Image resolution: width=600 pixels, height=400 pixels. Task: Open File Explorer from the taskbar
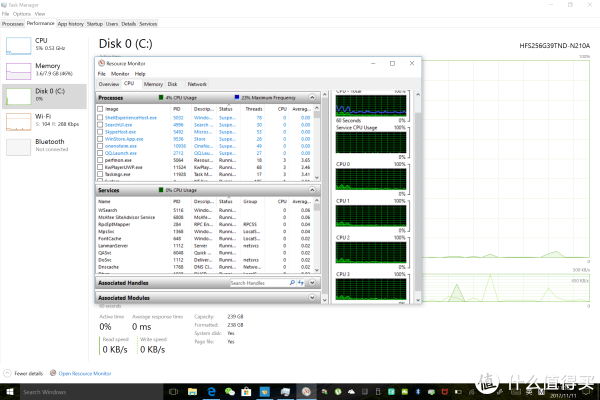(192, 392)
